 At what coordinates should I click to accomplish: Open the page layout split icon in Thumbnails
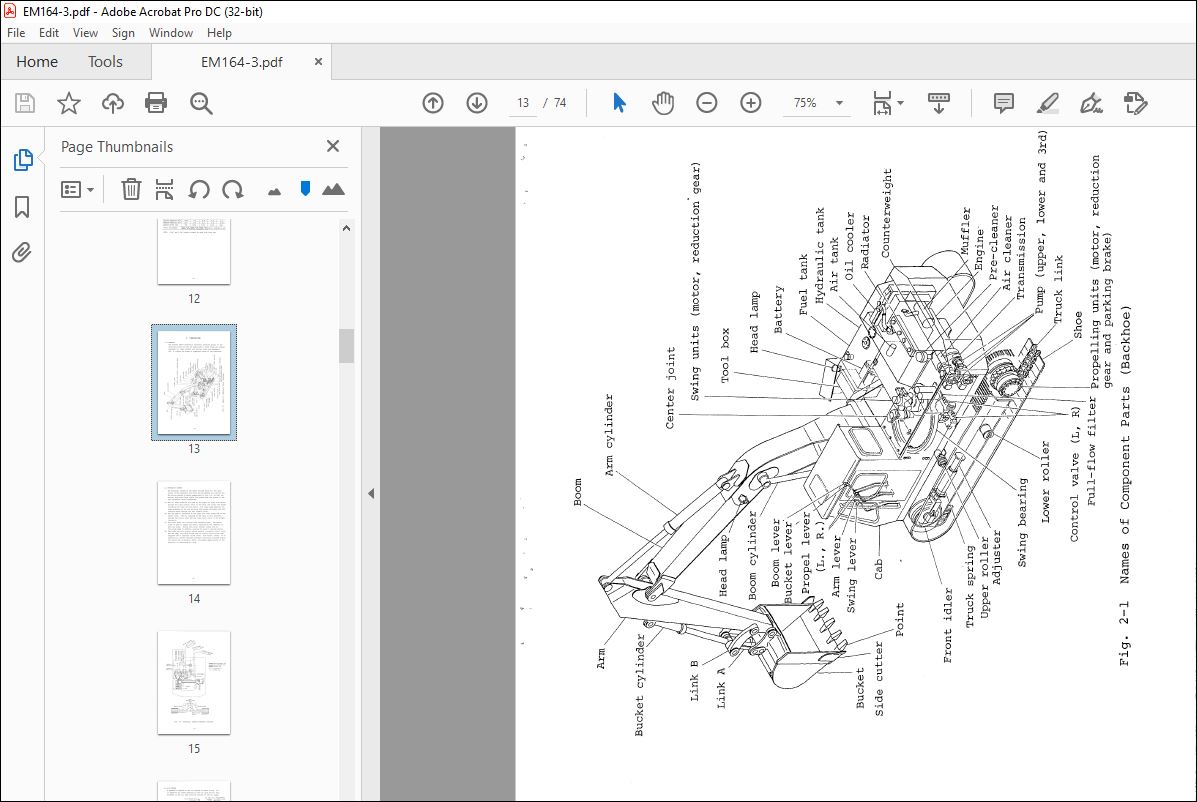coord(164,189)
